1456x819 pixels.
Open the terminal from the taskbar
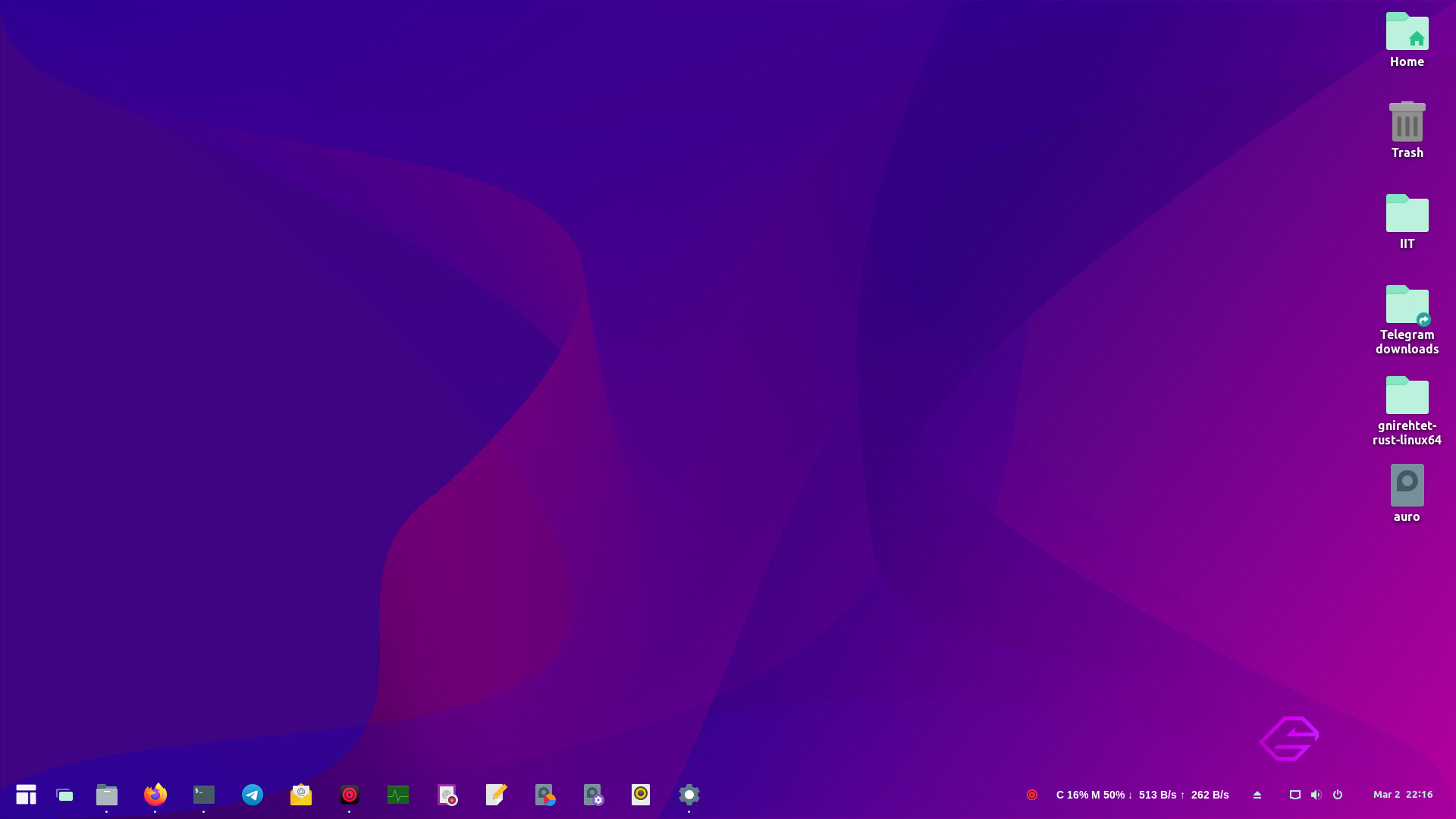pos(204,795)
